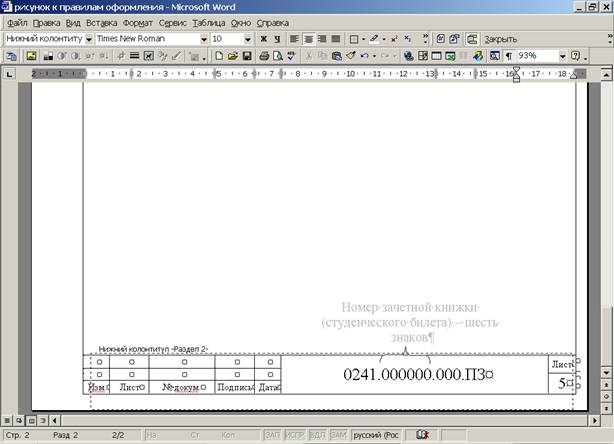Click the Insert Picture toolbar icon

click(31, 56)
